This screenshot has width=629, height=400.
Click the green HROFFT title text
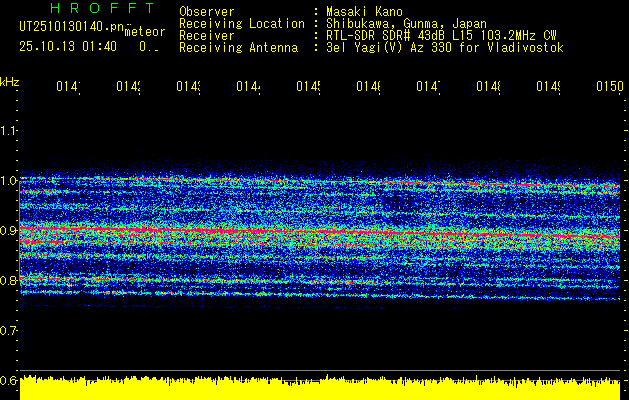(x=102, y=8)
